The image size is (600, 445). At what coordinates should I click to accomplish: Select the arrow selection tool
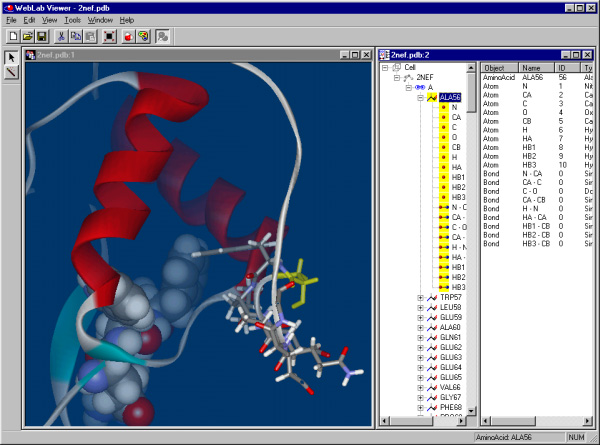(10, 58)
